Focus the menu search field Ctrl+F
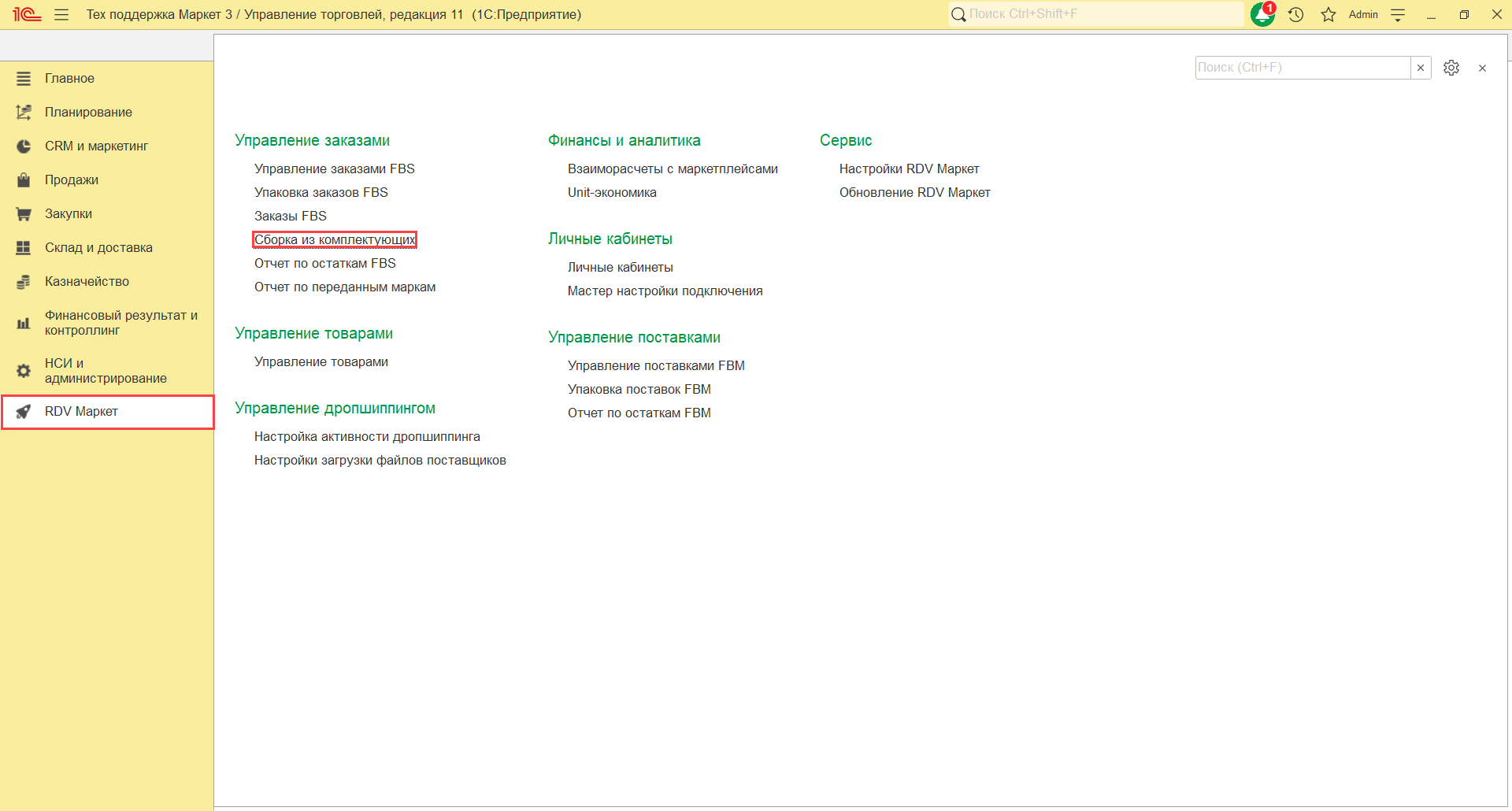Image resolution: width=1512 pixels, height=811 pixels. pyautogui.click(x=1303, y=68)
